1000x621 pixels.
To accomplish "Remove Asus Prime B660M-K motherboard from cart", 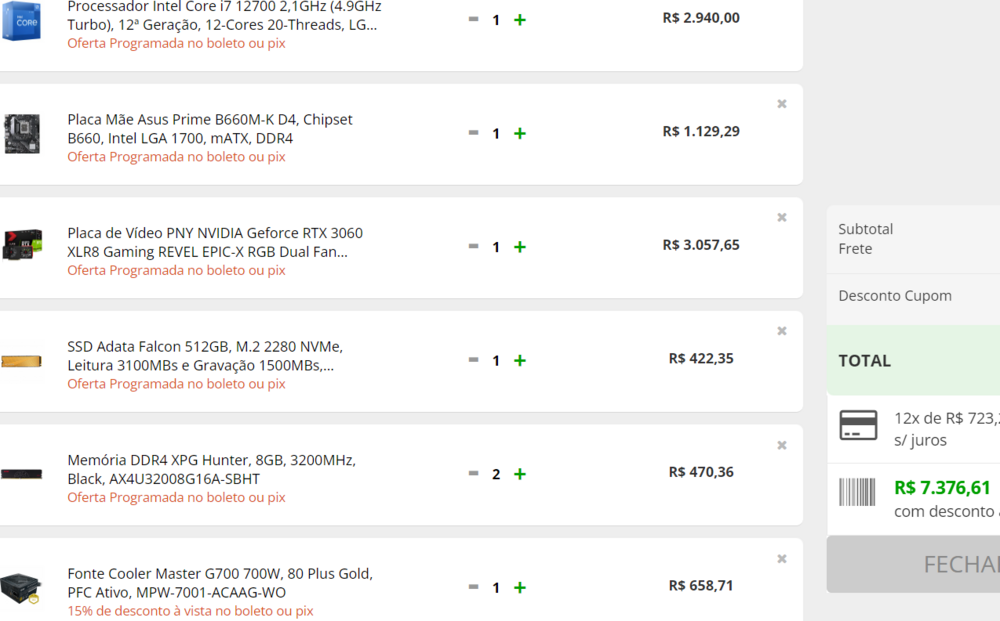I will [782, 104].
